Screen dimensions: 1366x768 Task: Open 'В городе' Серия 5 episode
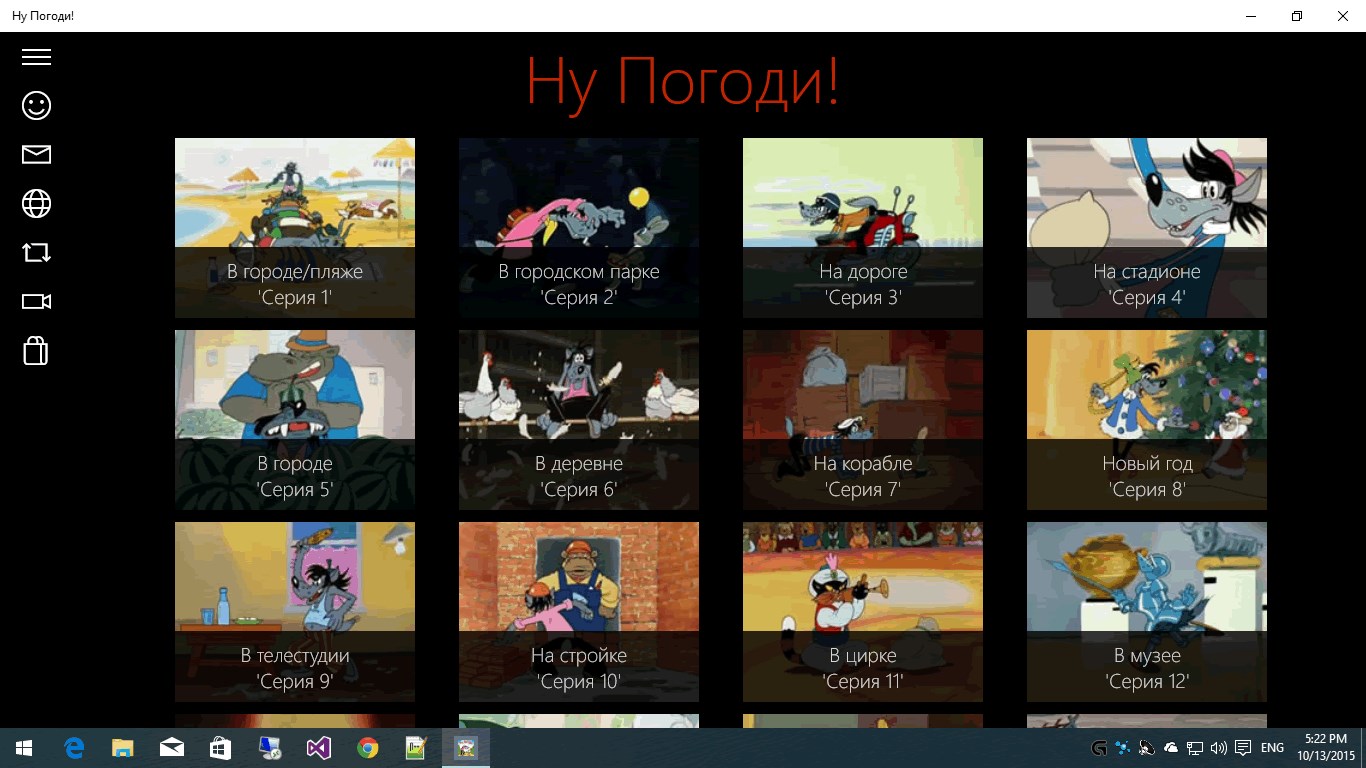coord(295,420)
